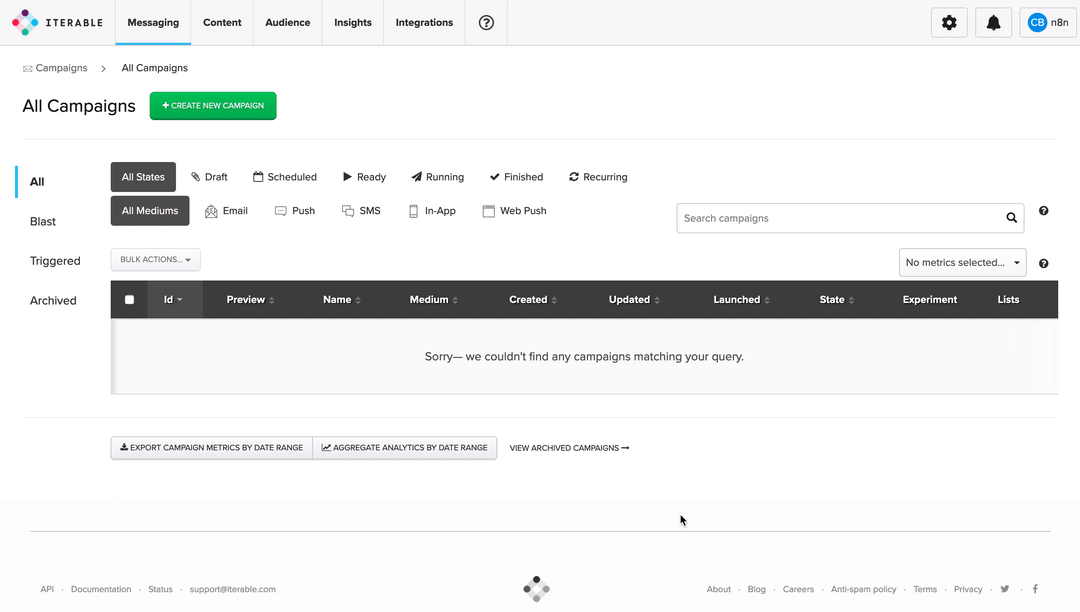This screenshot has height=612, width=1080.
Task: Switch to the Triggered campaigns tab
Action: [x=55, y=261]
